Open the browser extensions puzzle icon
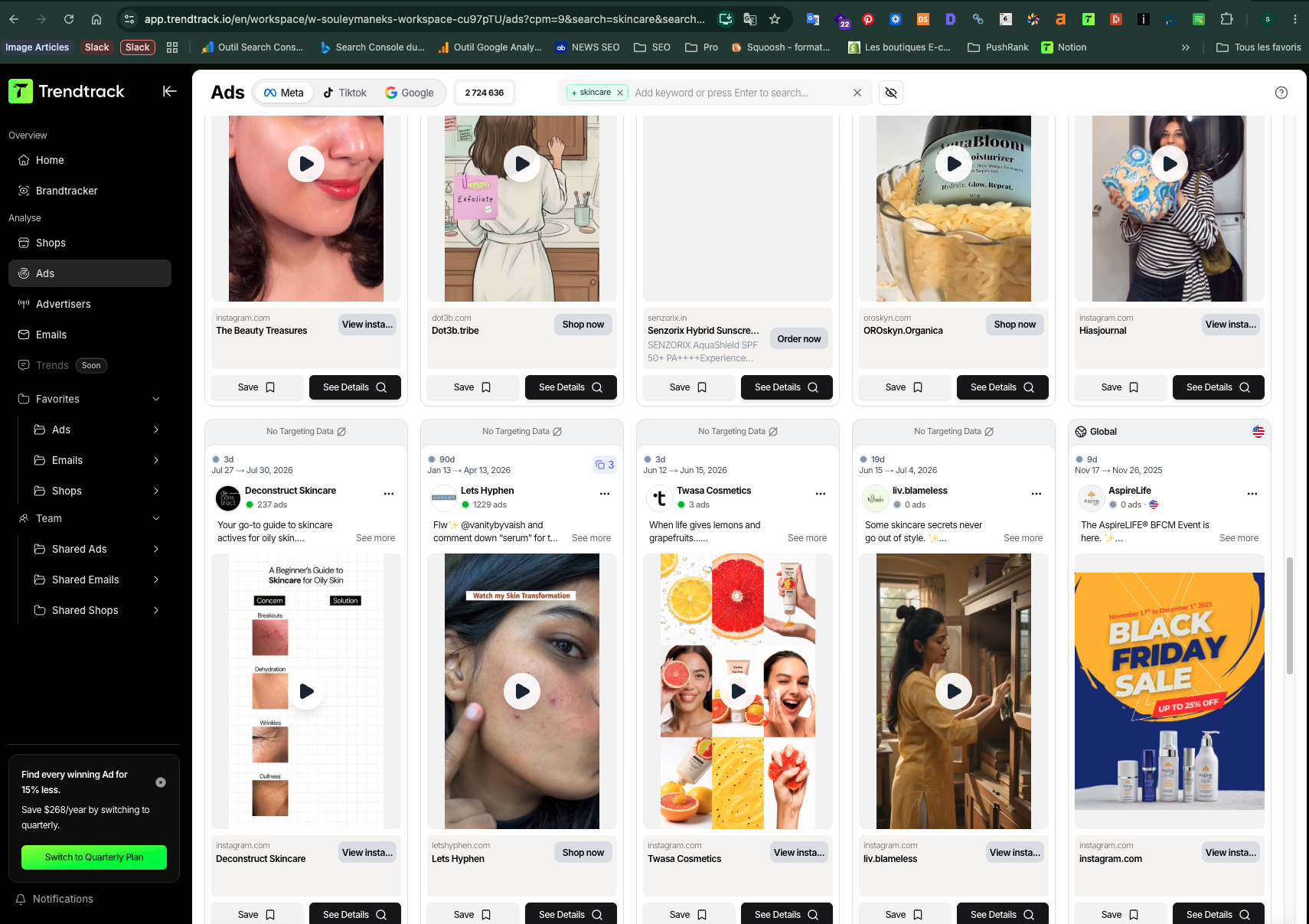1309x924 pixels. [1227, 19]
